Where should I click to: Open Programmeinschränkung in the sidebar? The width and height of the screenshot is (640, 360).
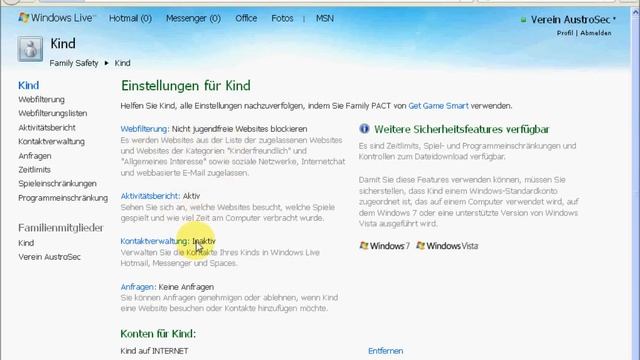[63, 198]
